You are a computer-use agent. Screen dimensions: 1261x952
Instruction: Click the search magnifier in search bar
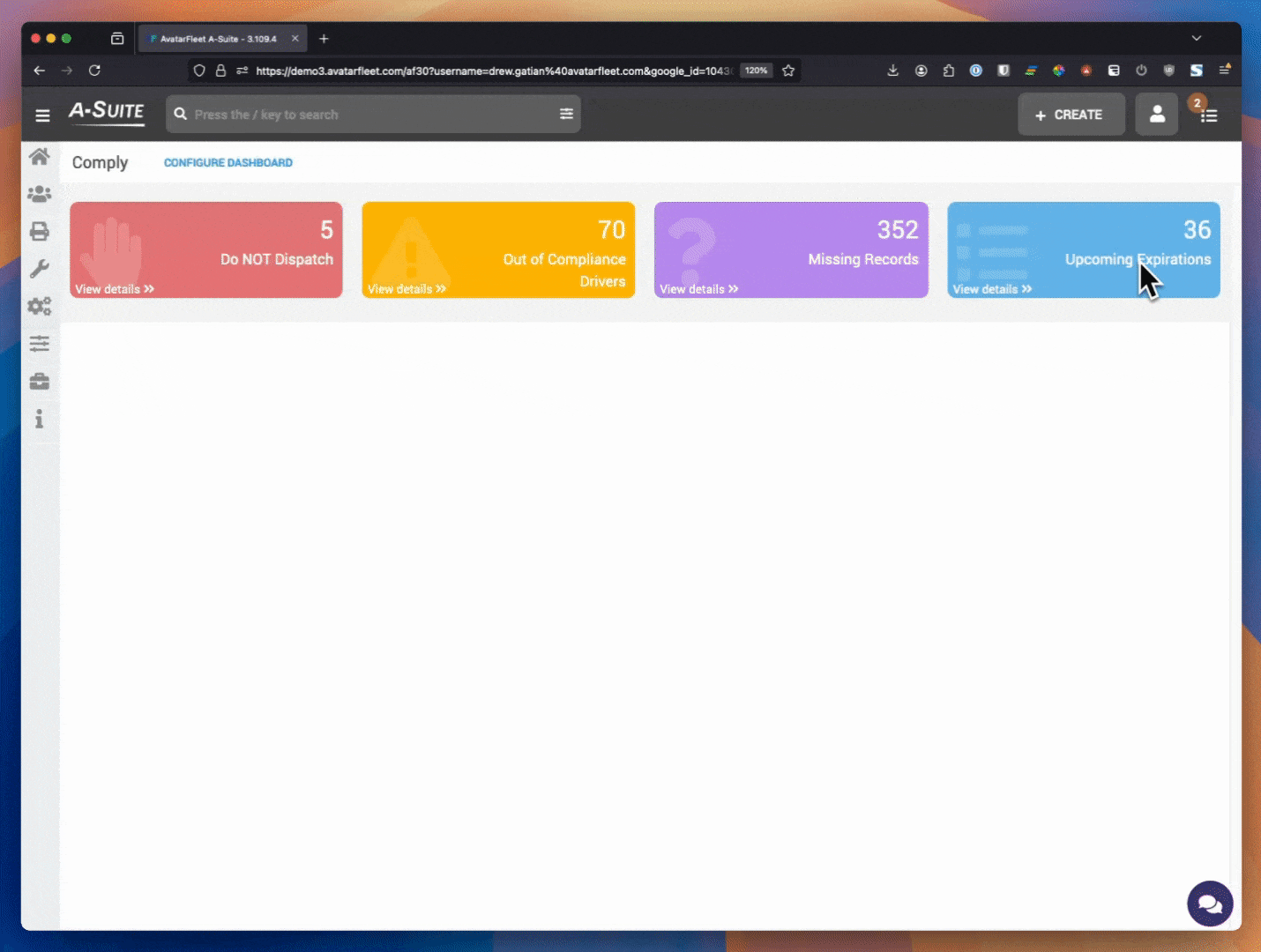point(181,114)
